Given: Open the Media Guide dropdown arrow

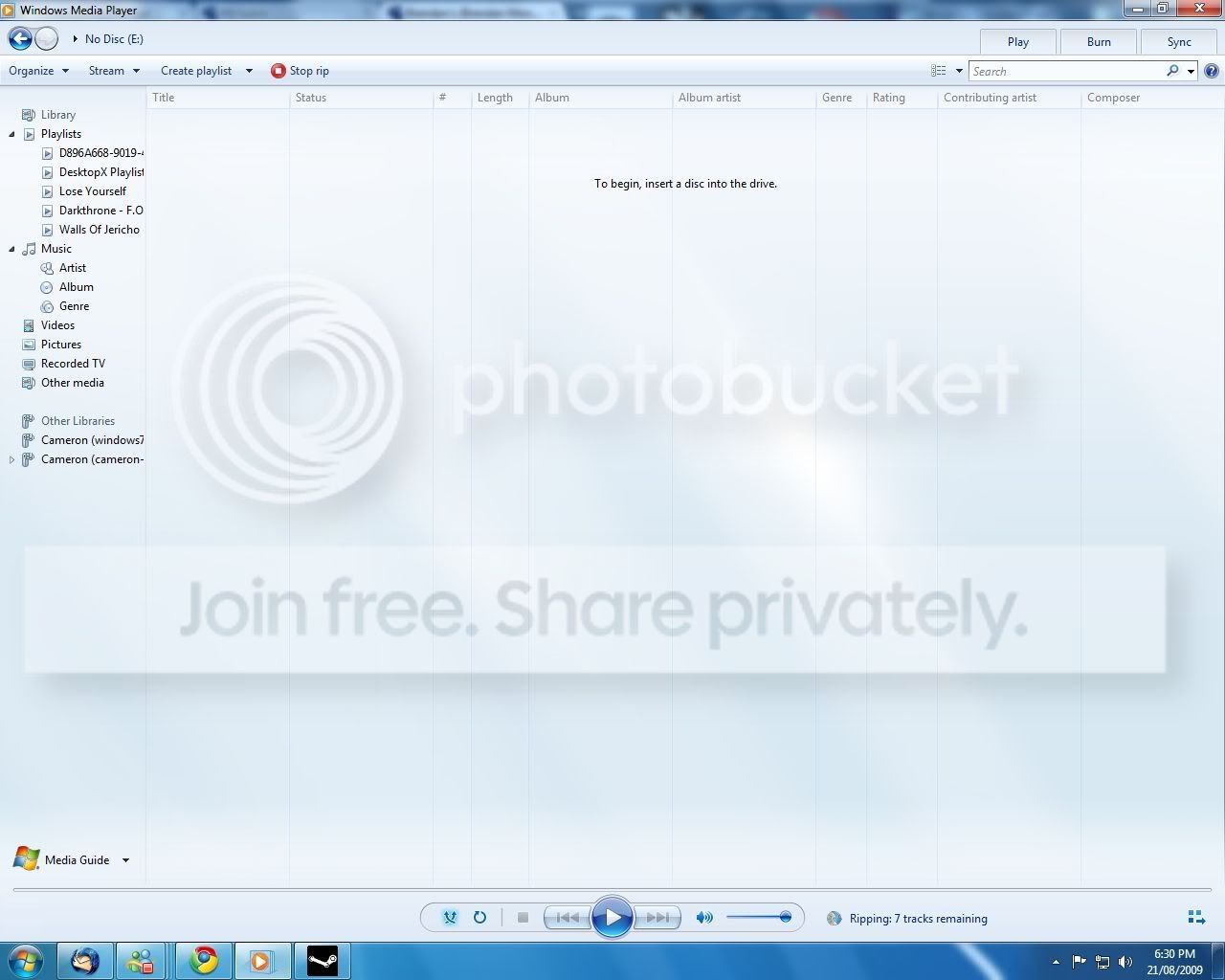Looking at the screenshot, I should pyautogui.click(x=125, y=859).
